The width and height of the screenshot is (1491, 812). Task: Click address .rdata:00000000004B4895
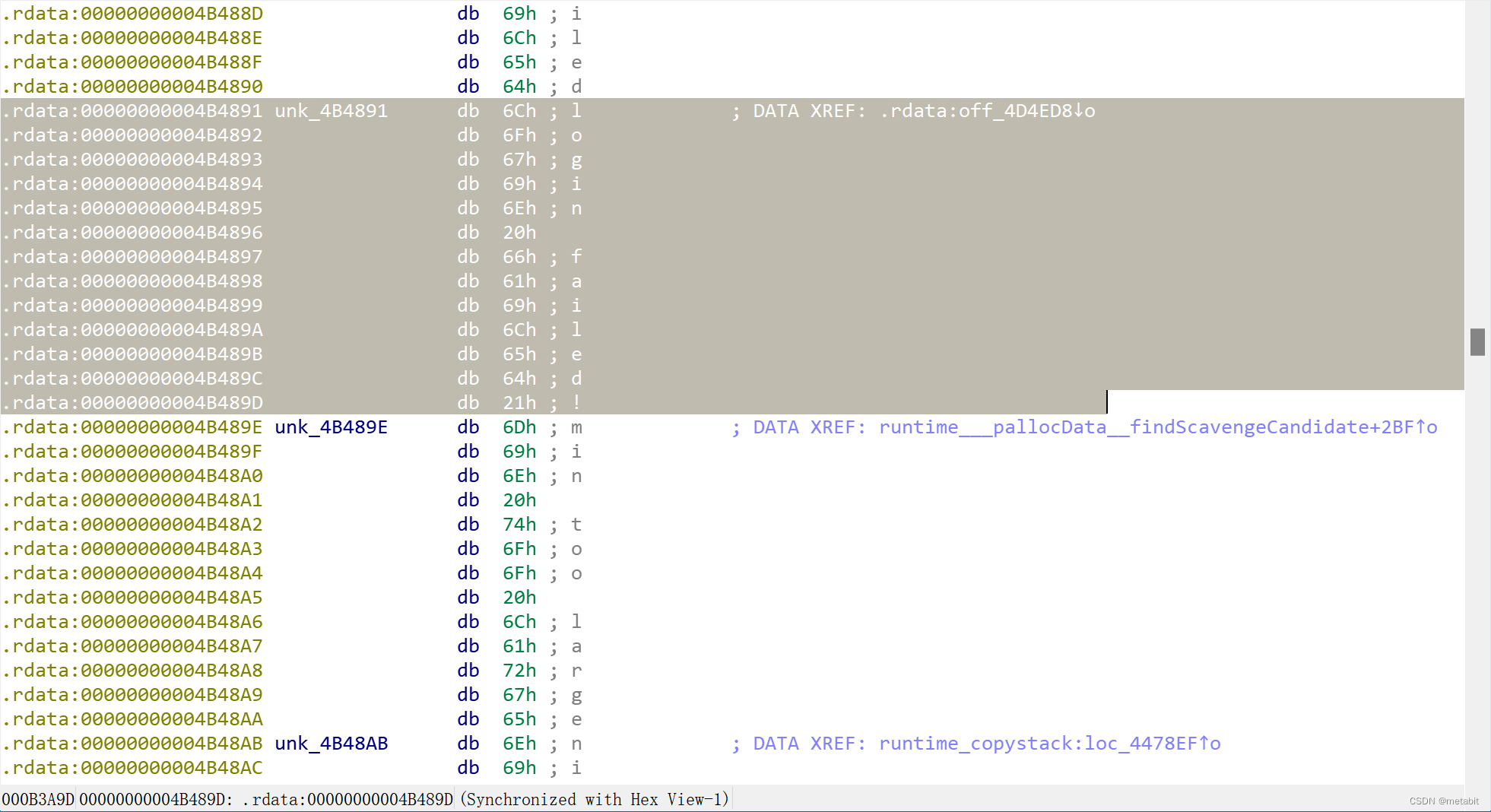tap(132, 208)
